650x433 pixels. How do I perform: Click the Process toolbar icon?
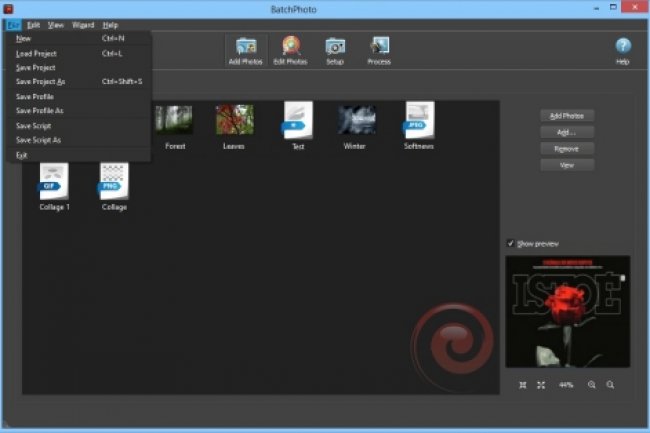pos(379,48)
